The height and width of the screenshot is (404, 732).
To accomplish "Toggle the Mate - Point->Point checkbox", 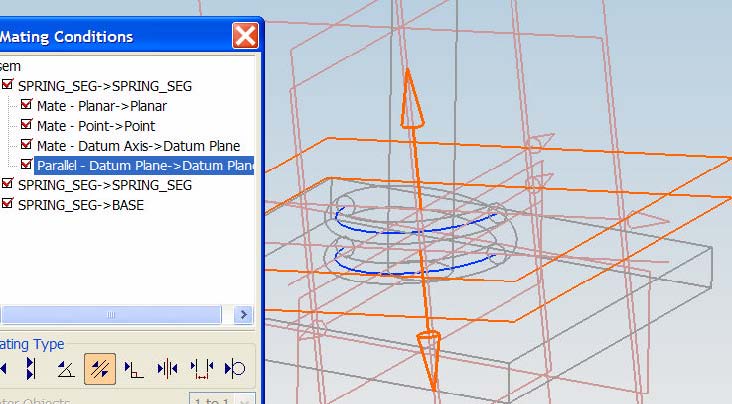I will click(27, 126).
